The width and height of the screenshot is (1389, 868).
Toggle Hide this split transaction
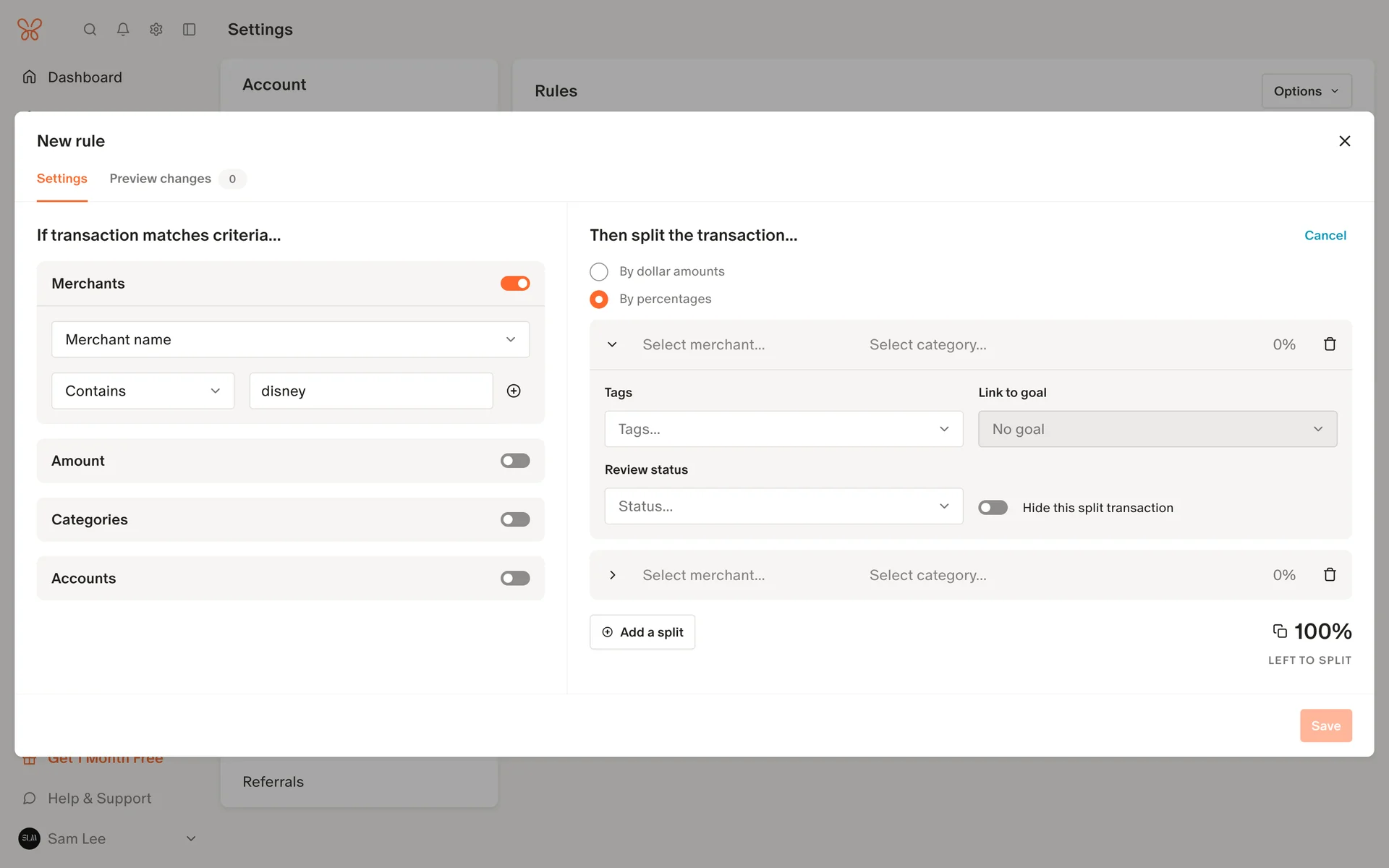[993, 508]
